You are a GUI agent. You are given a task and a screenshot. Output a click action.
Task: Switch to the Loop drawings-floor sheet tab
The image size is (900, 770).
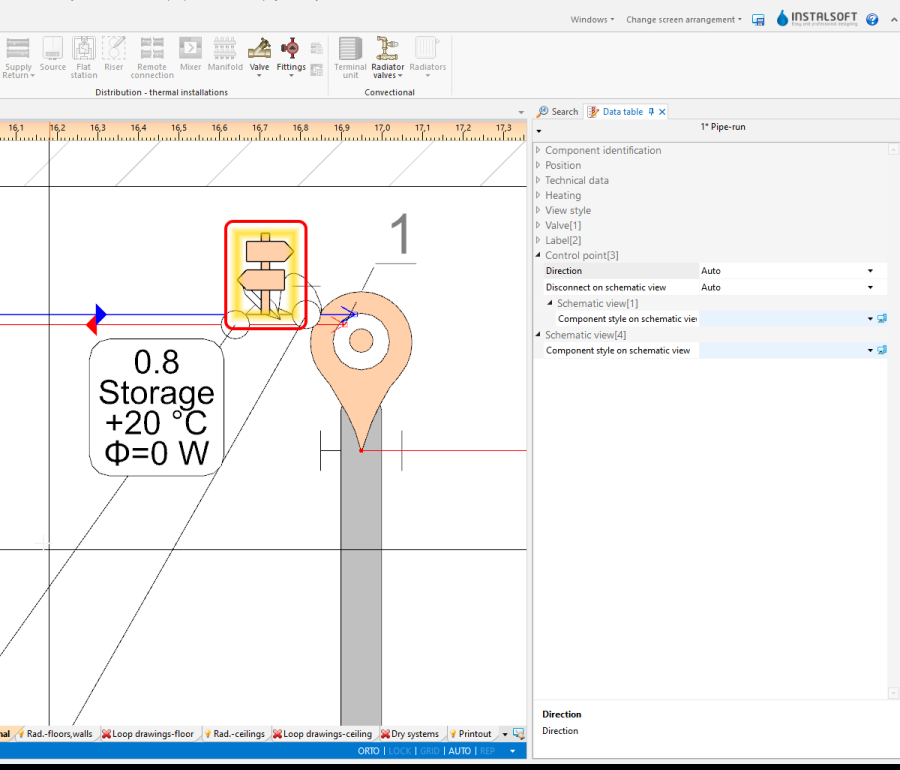pyautogui.click(x=148, y=733)
